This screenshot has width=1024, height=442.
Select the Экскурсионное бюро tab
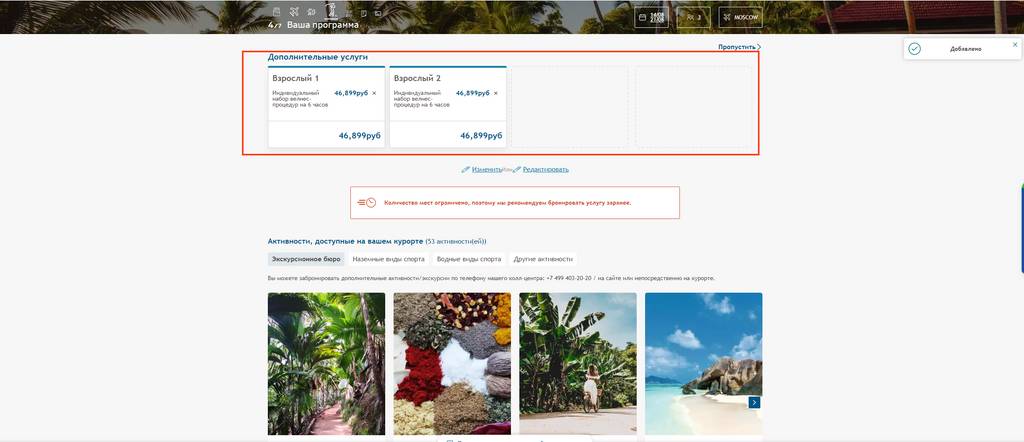click(x=306, y=259)
